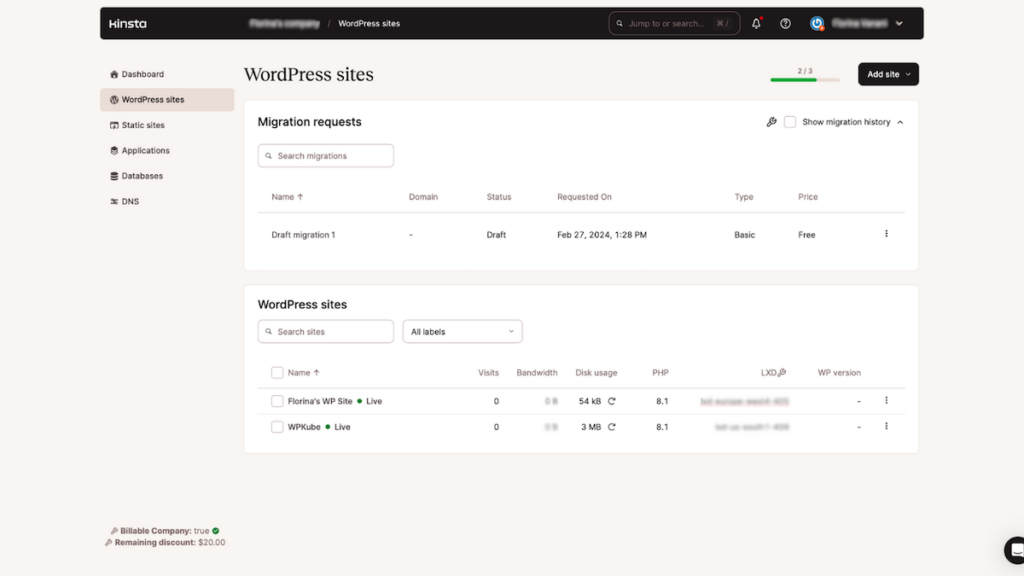Click the Static sites icon

pos(114,125)
